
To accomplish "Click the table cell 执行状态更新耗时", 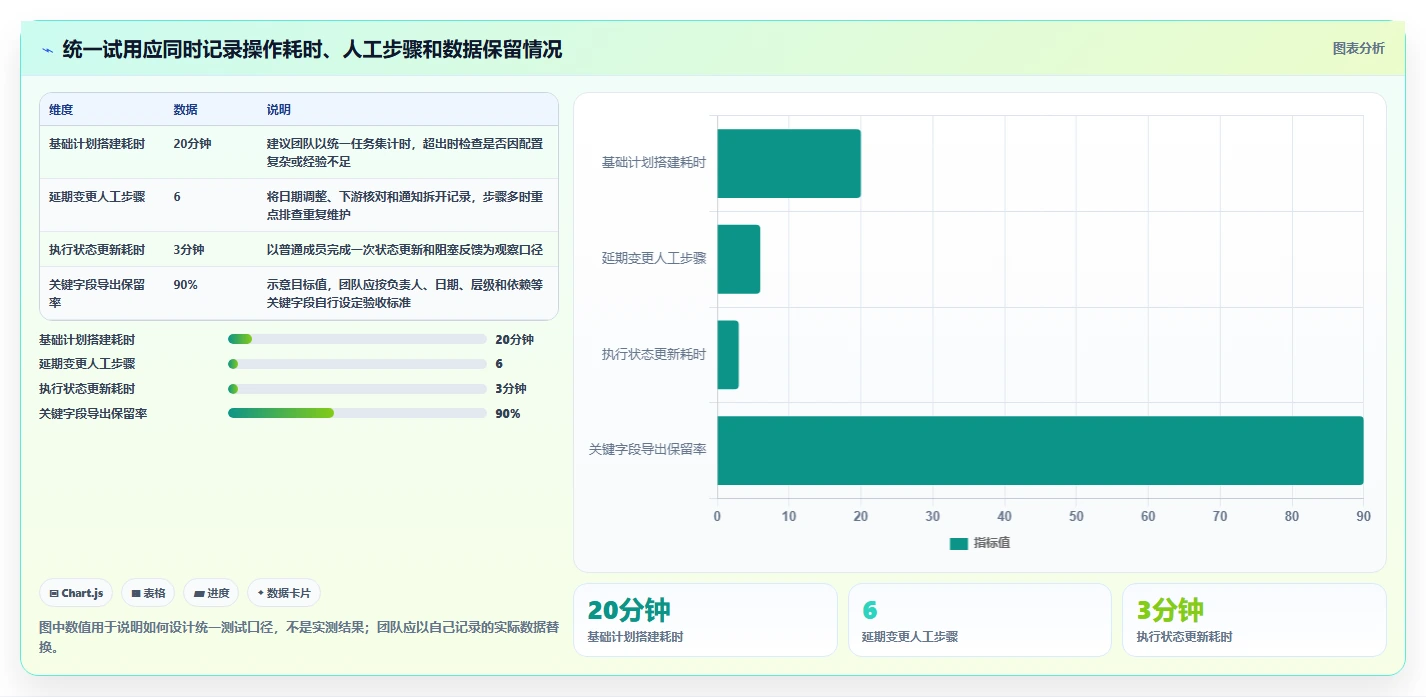I will click(97, 250).
